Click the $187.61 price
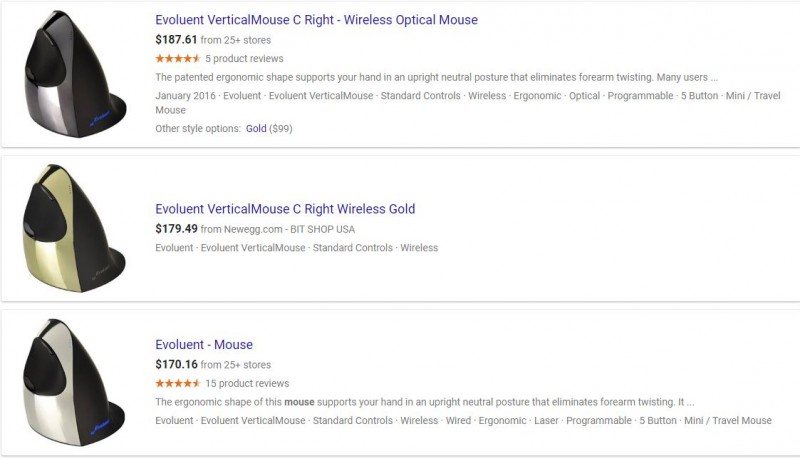The image size is (800, 459). coord(176,40)
